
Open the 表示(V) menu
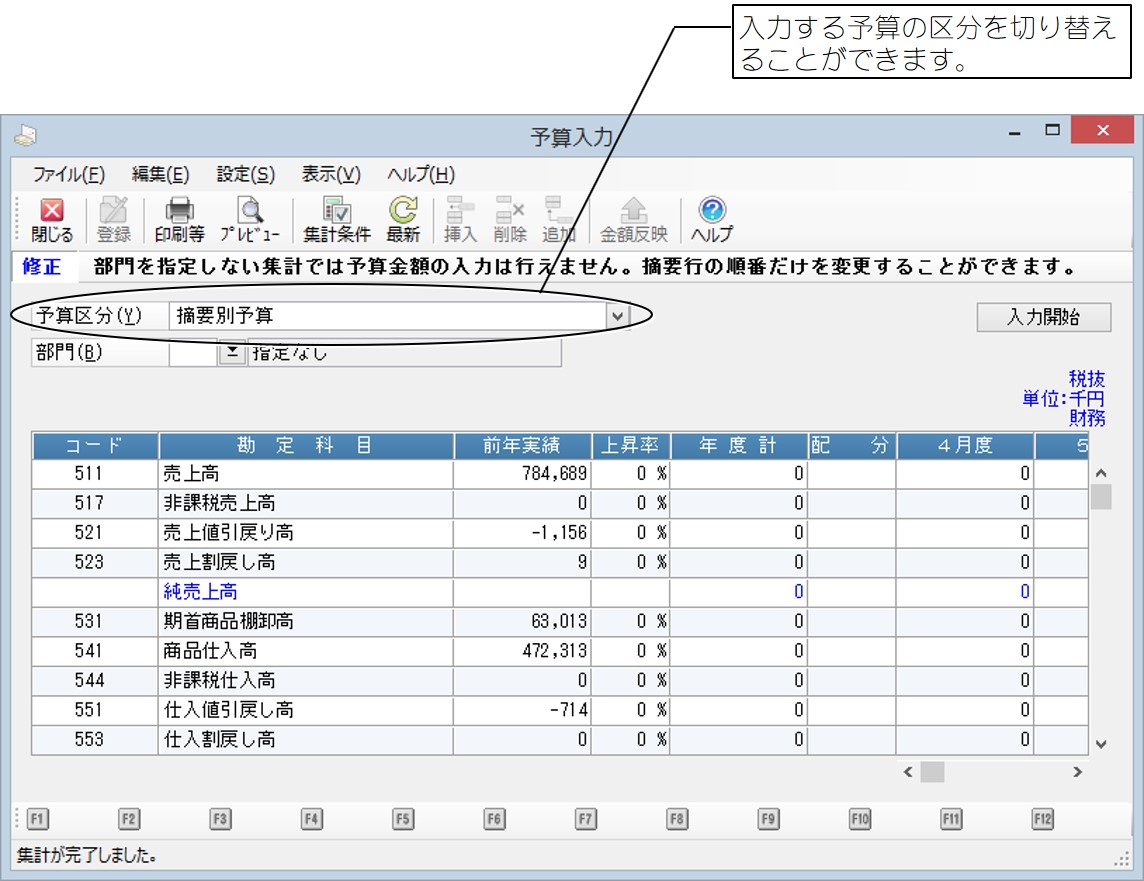[331, 174]
